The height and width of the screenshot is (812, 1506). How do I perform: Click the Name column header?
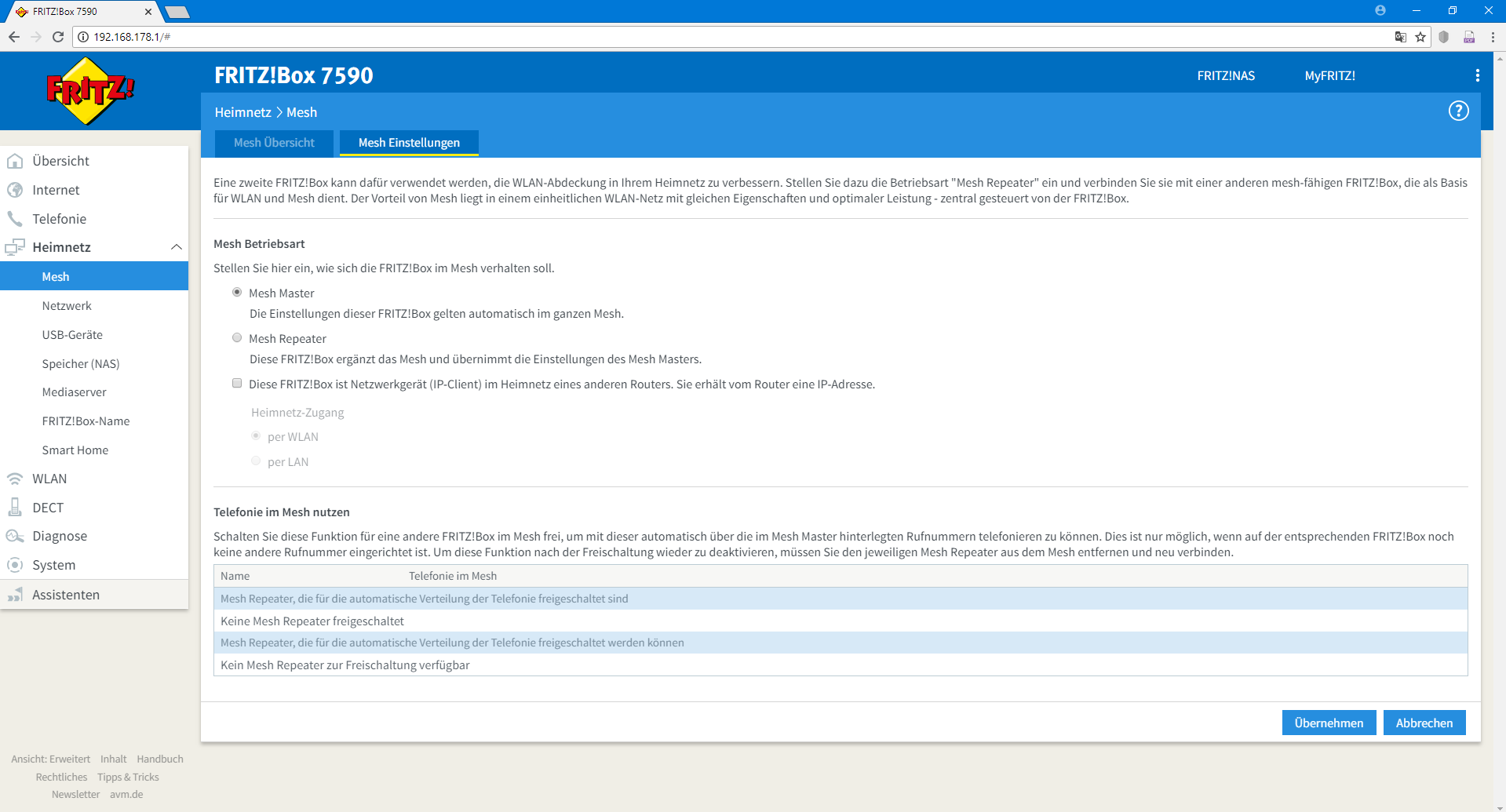(x=235, y=576)
